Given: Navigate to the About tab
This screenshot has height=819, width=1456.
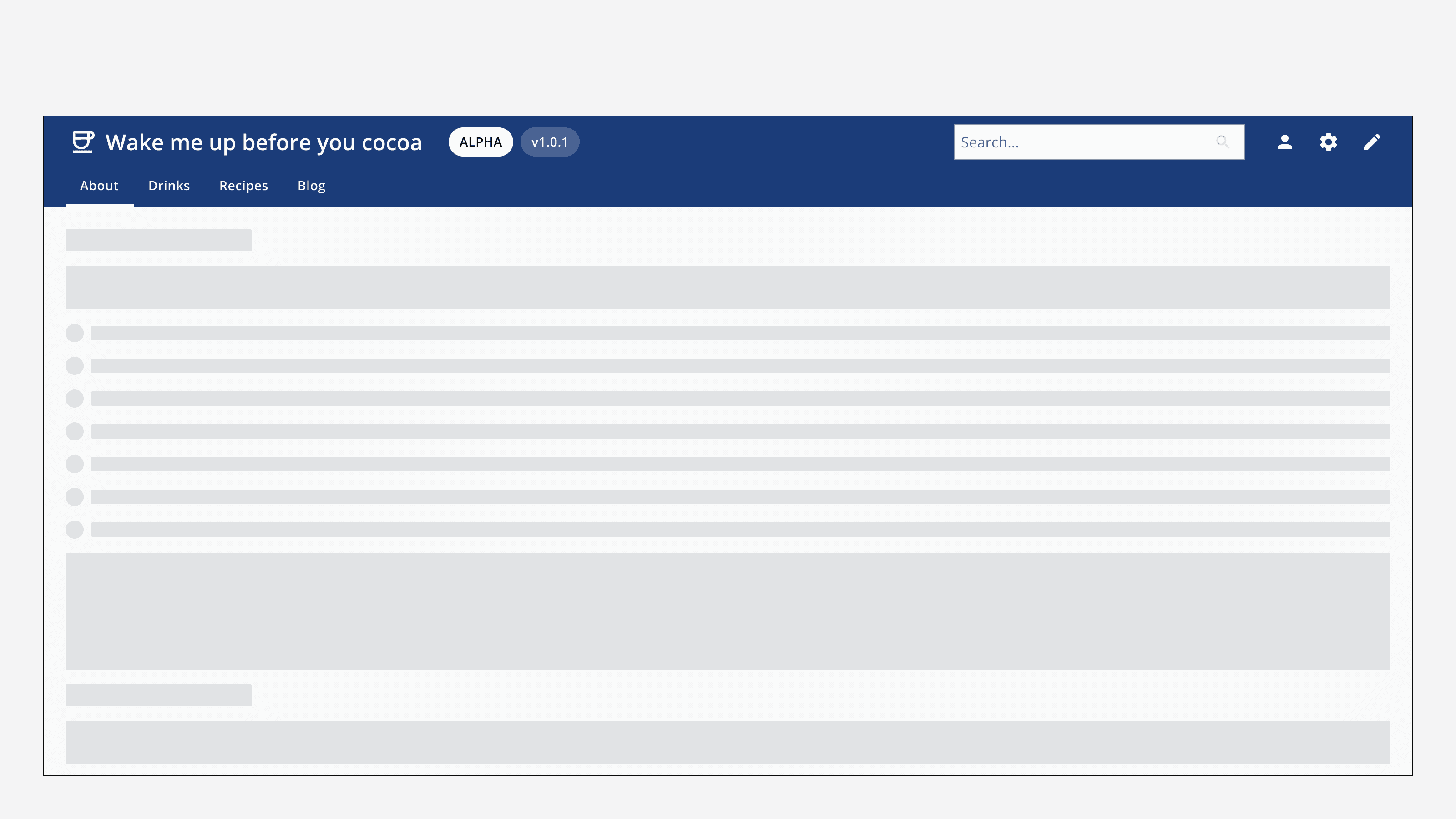Looking at the screenshot, I should coord(99,185).
